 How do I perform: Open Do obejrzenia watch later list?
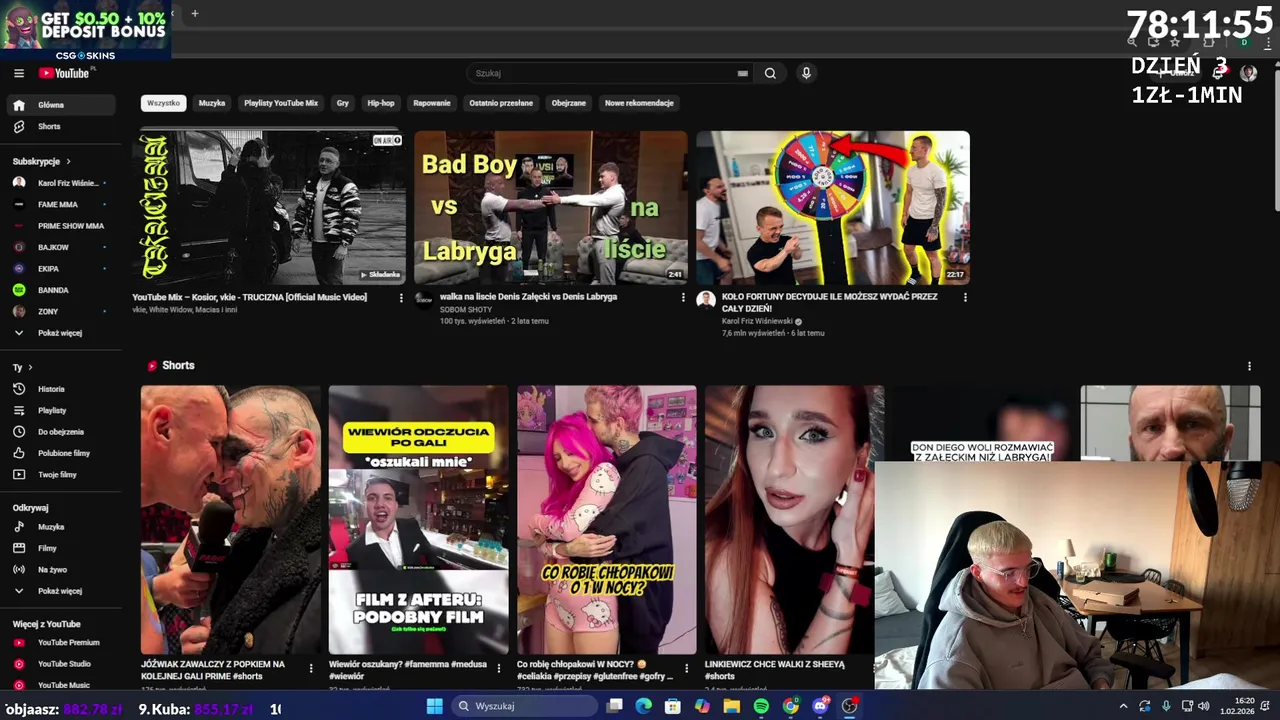62,432
